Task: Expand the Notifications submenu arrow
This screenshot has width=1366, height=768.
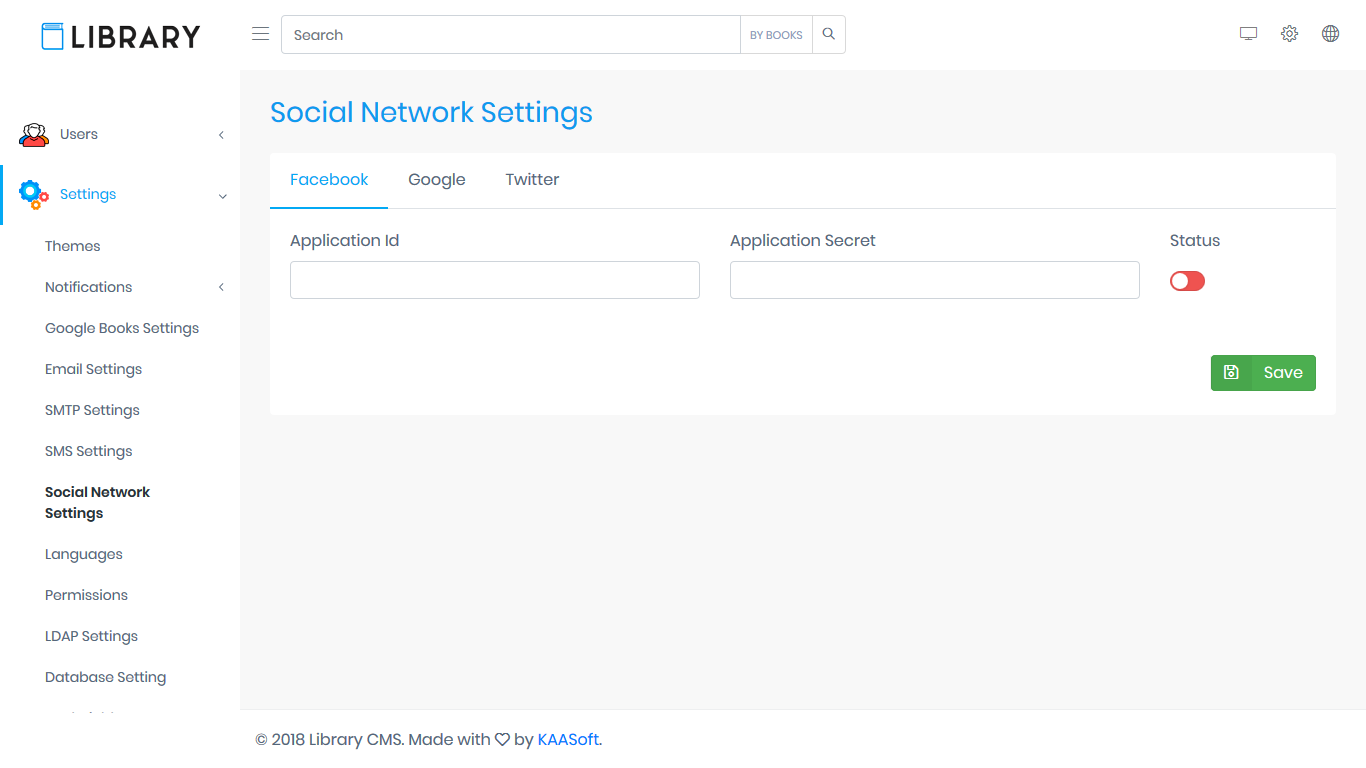Action: 221,288
